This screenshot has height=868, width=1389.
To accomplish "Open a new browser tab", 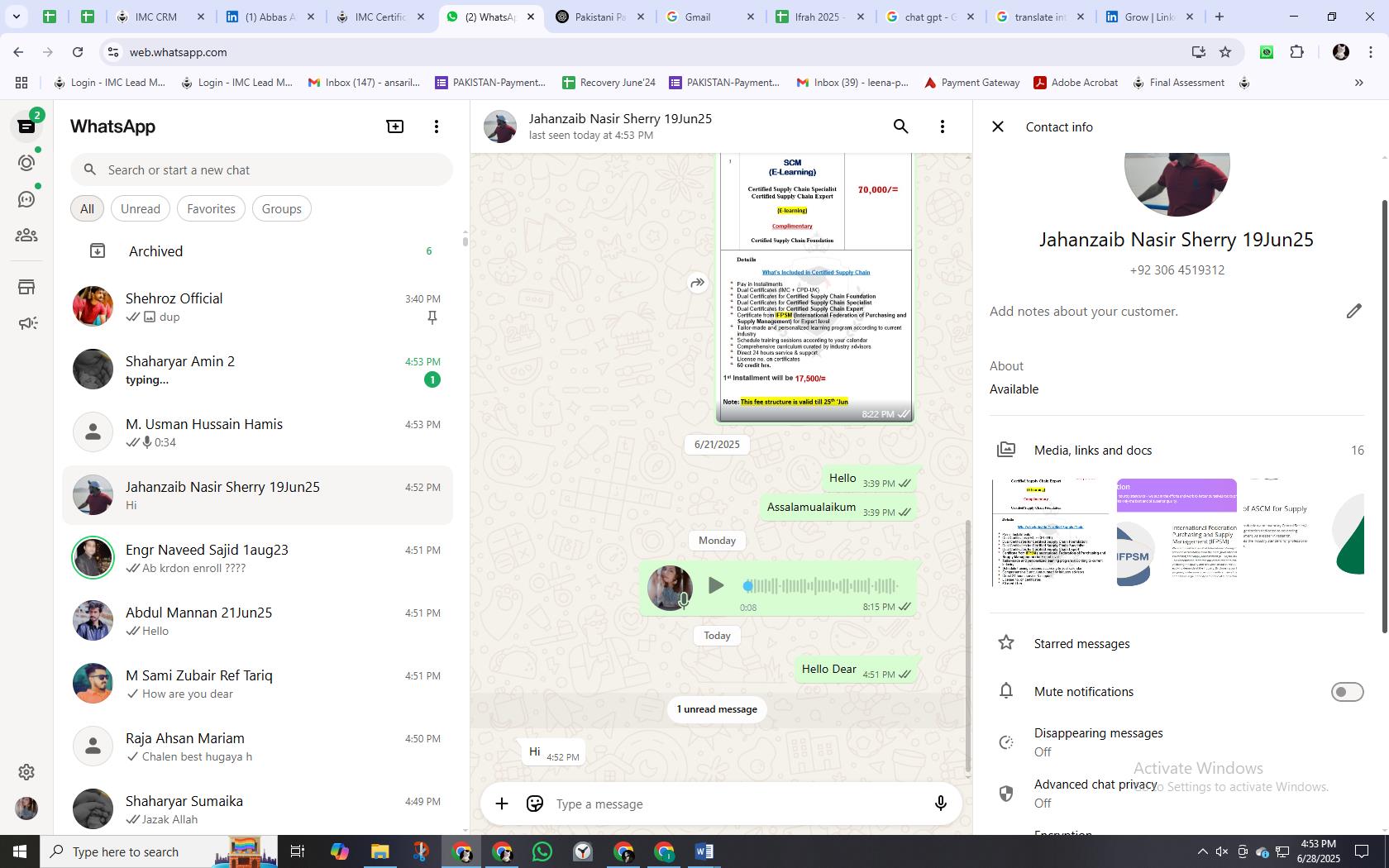I will 1220,17.
